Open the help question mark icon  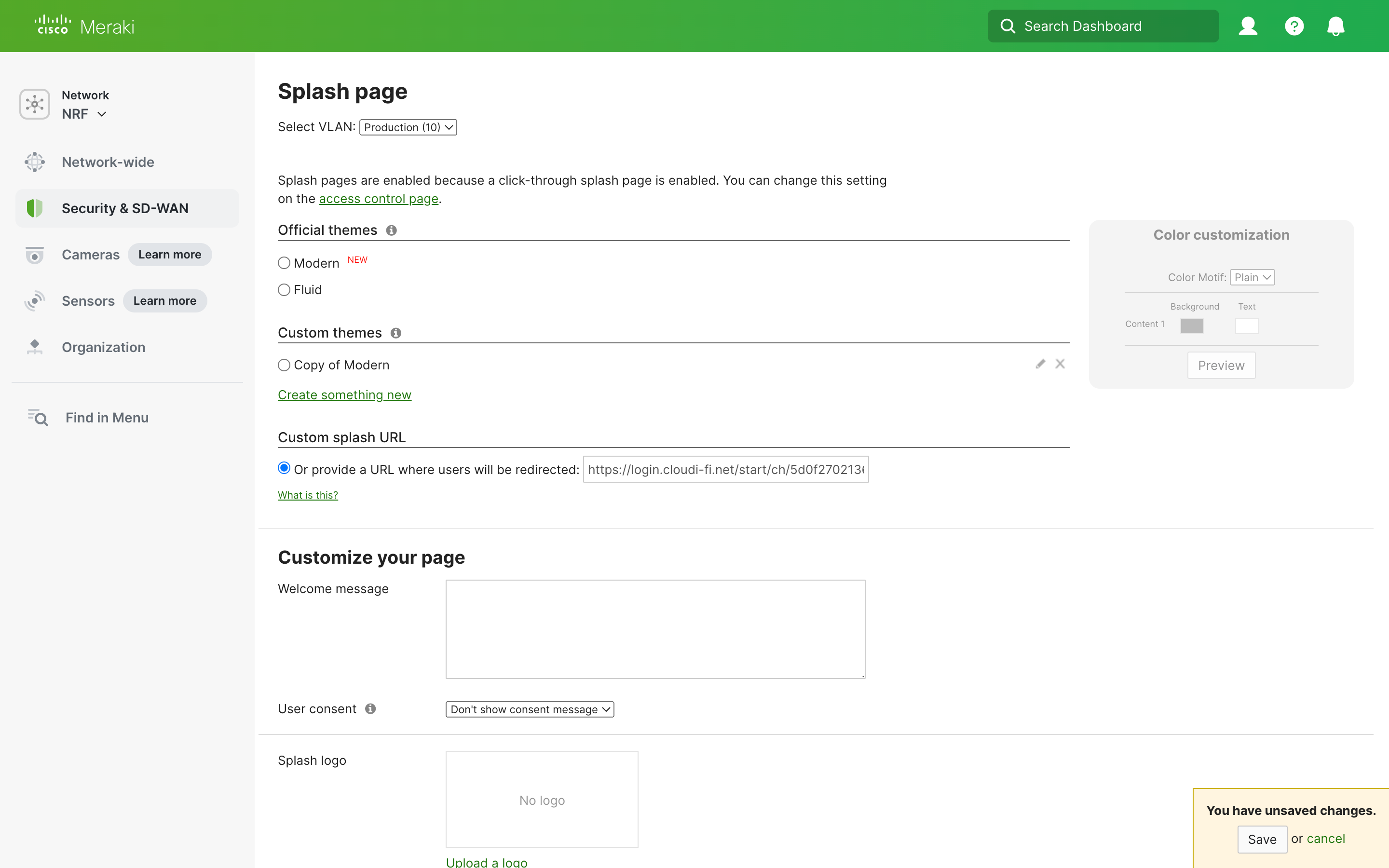1294,26
